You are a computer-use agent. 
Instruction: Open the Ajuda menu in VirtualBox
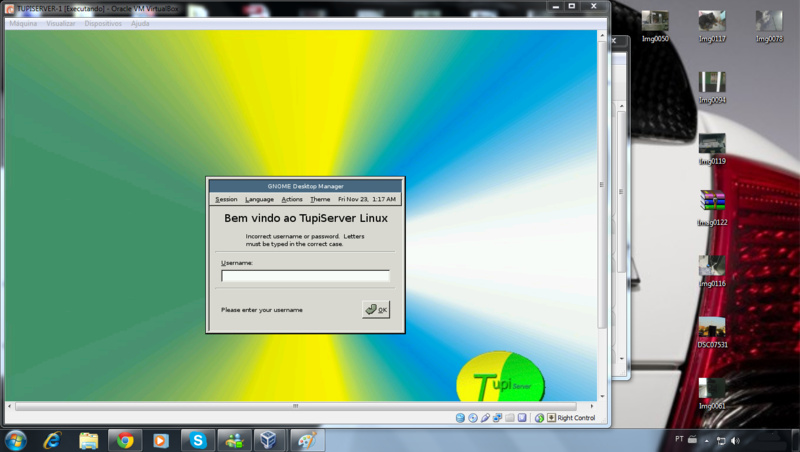tap(140, 23)
